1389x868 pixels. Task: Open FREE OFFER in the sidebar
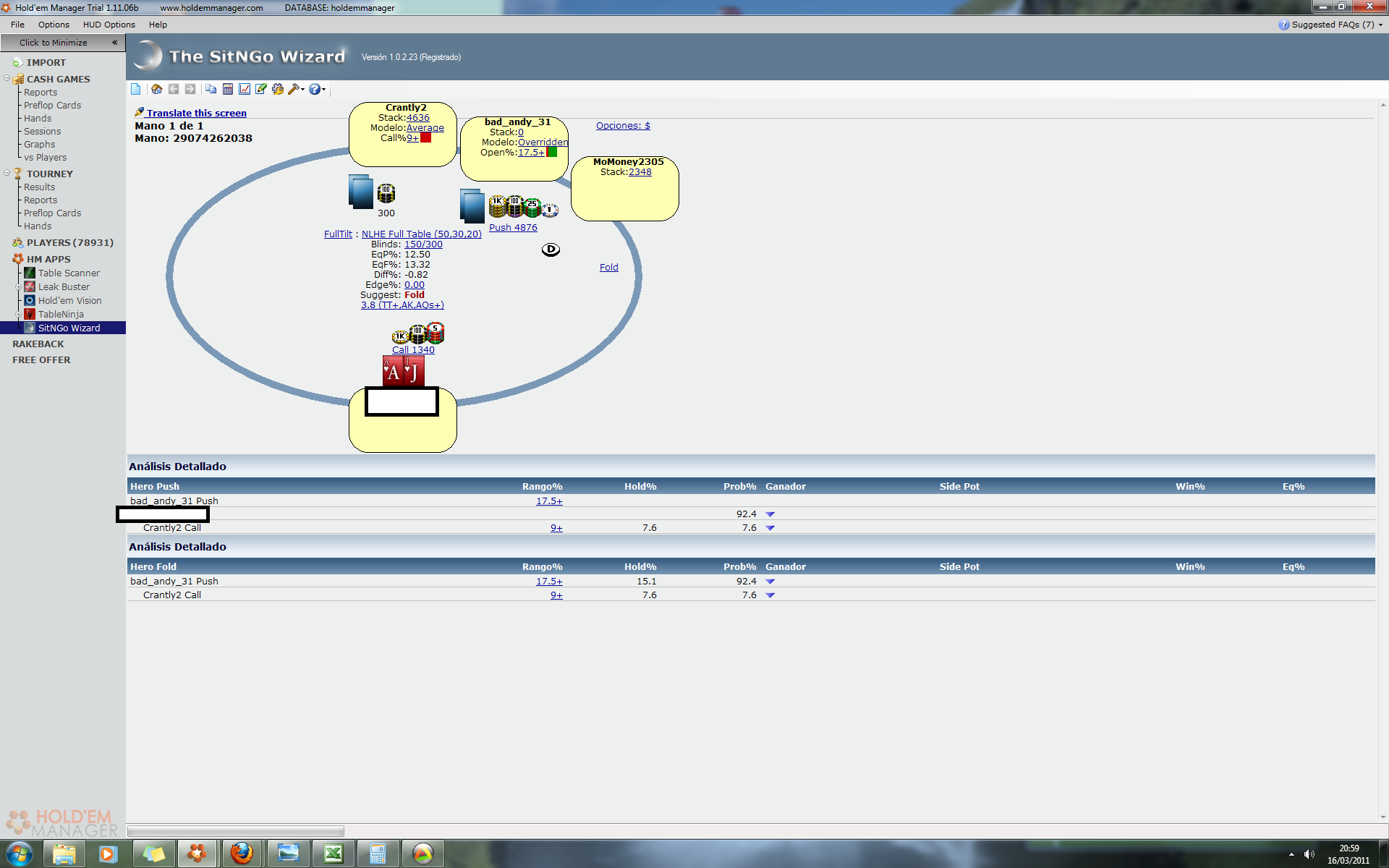pyautogui.click(x=41, y=360)
